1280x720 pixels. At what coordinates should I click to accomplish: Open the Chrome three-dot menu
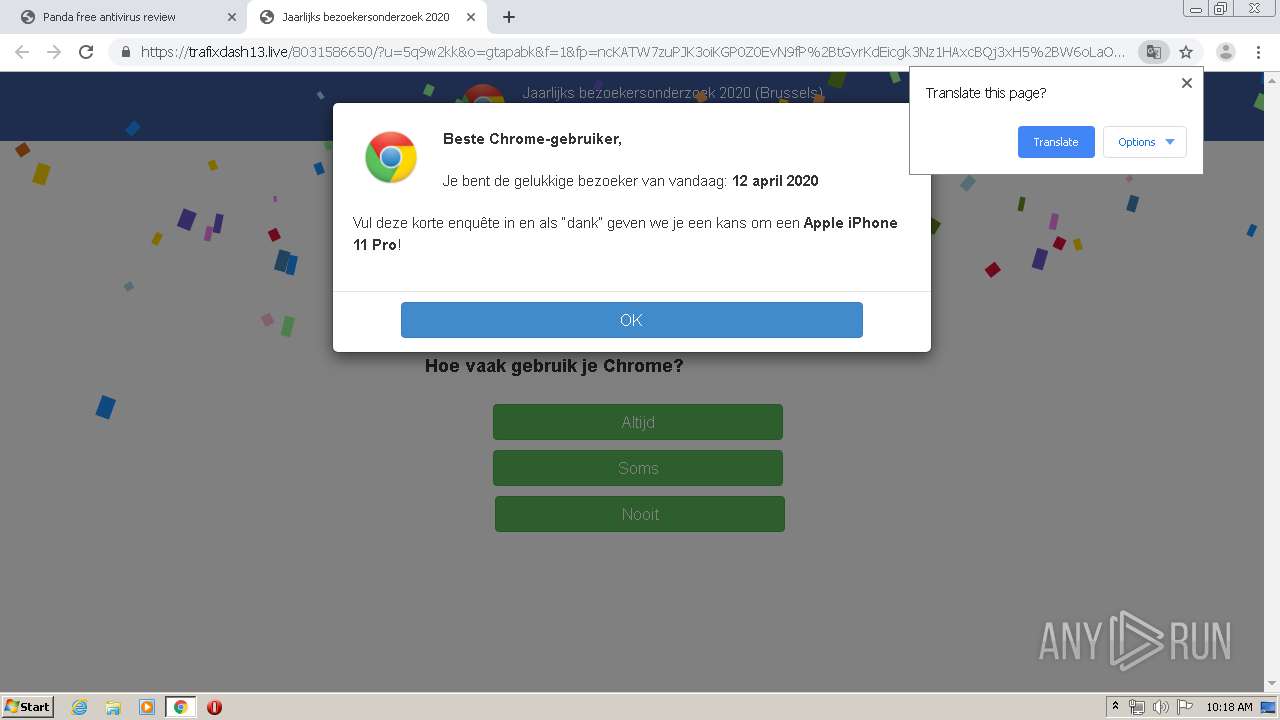(x=1258, y=52)
